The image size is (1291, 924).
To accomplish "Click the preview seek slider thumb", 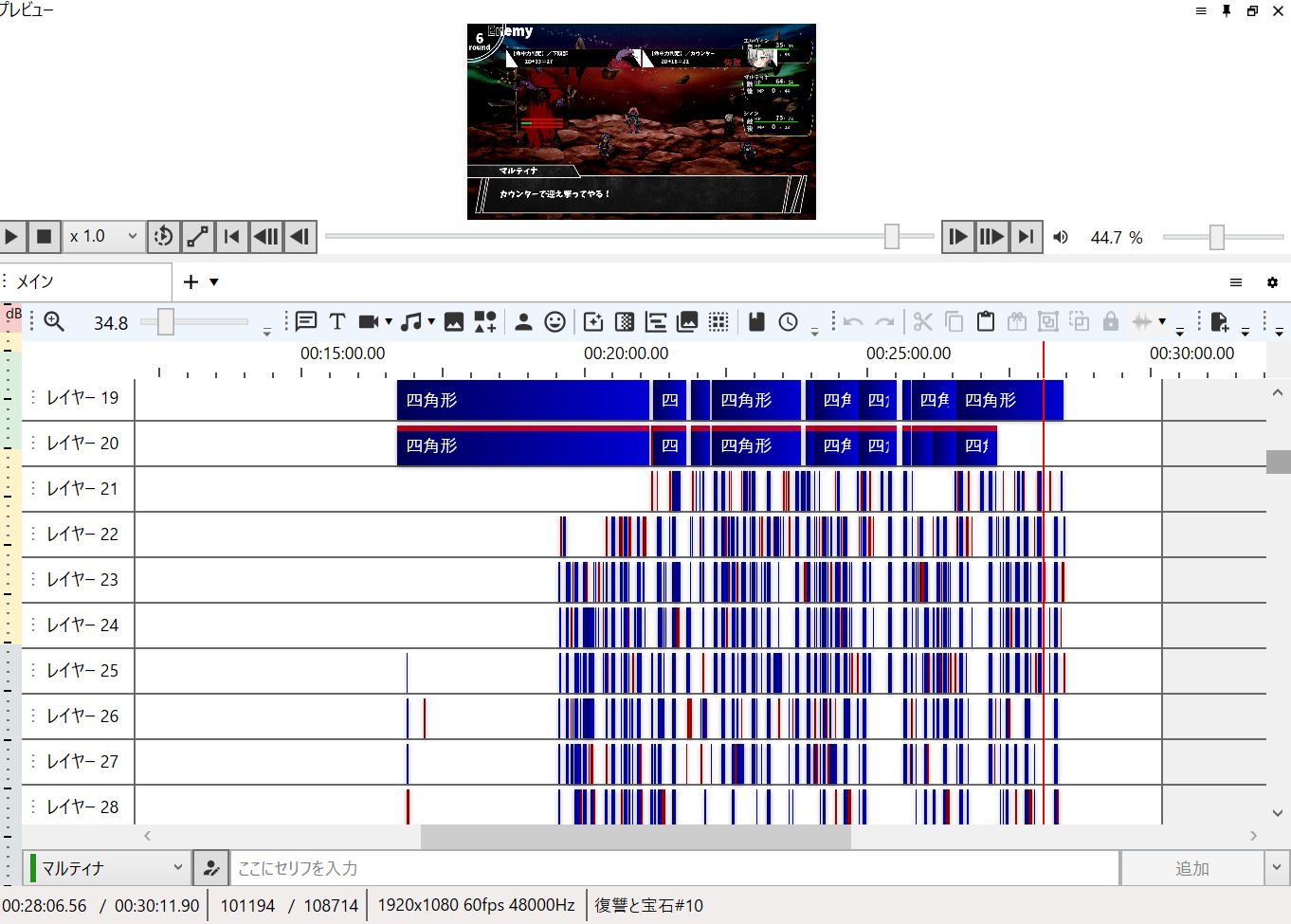I will click(x=892, y=236).
